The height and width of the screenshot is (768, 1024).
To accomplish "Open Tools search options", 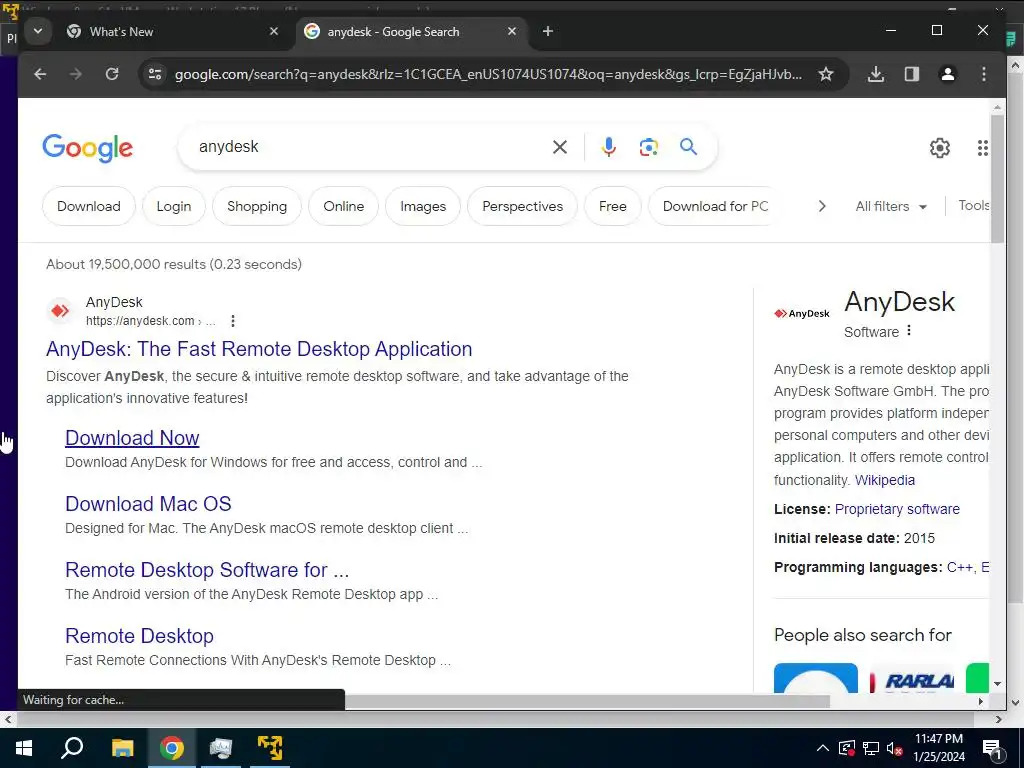I will [x=973, y=206].
